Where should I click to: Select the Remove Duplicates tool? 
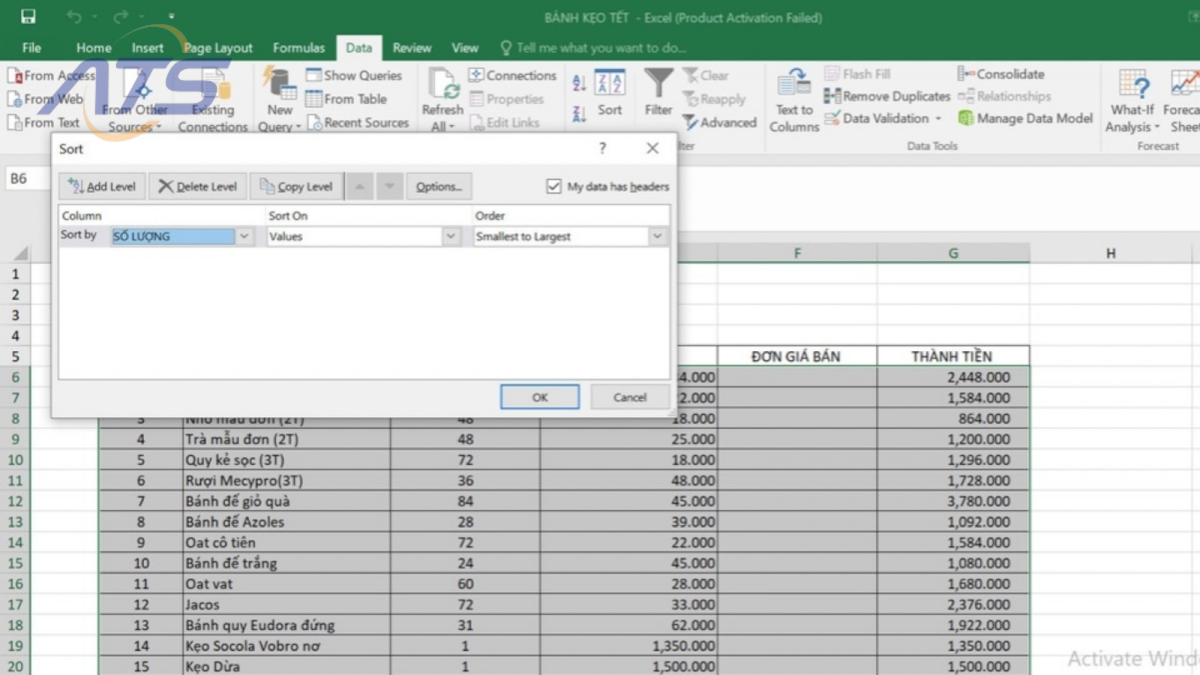[886, 96]
